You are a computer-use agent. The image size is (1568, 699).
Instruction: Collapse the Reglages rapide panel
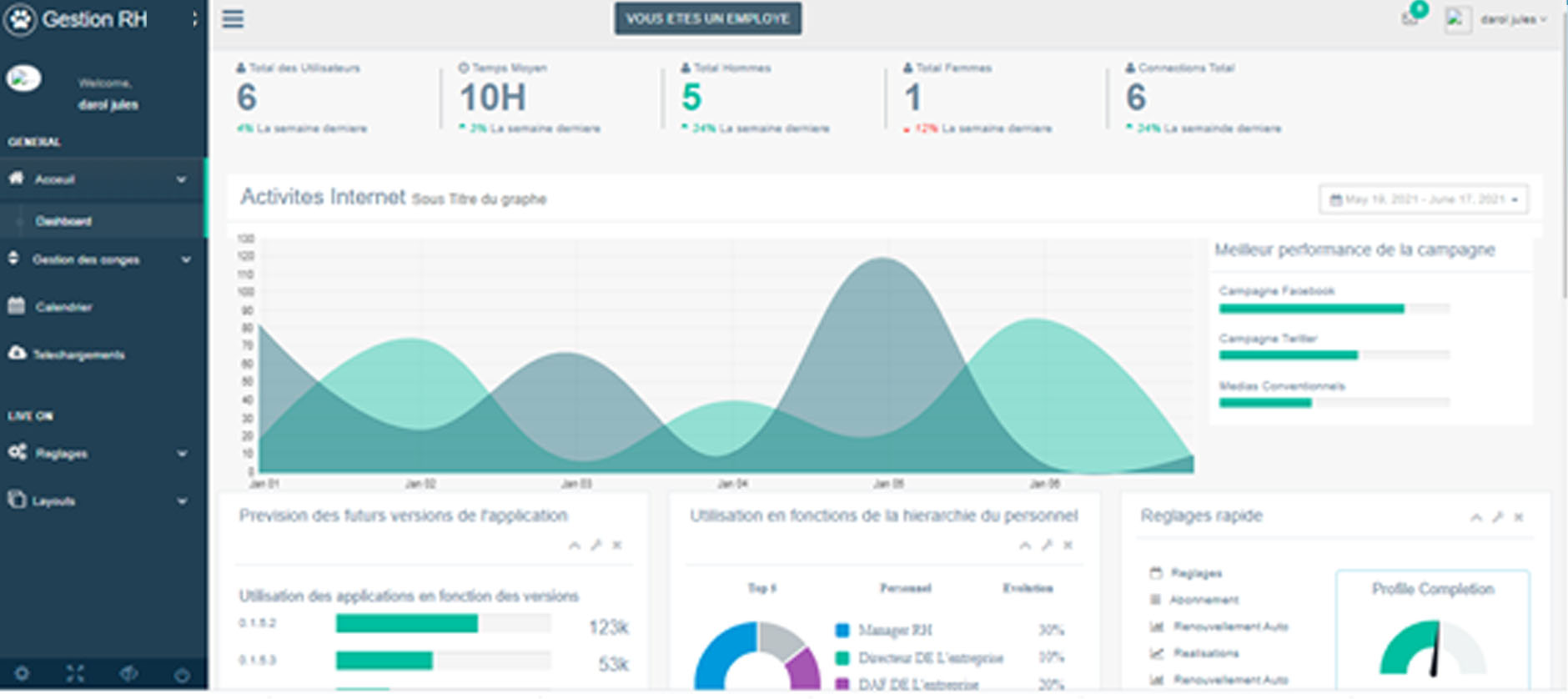[1476, 517]
